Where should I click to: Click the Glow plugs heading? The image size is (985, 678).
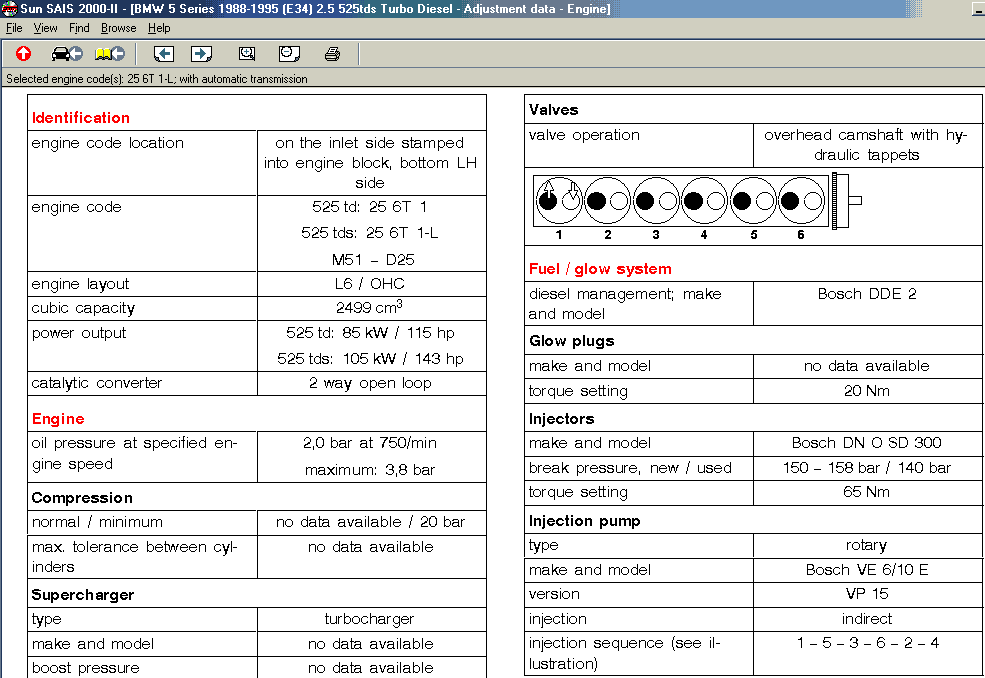pos(572,341)
